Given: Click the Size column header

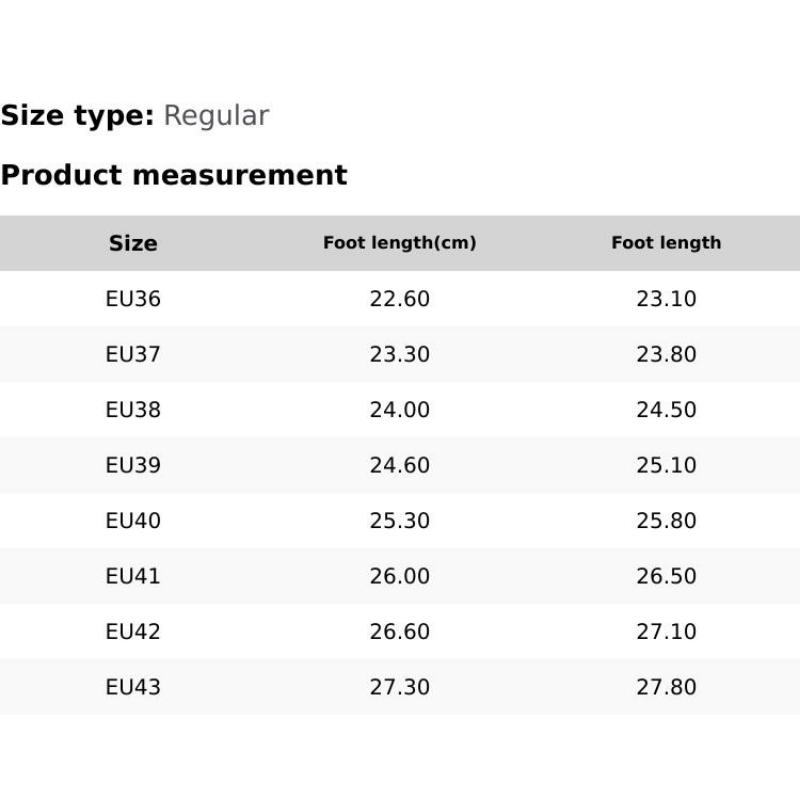Looking at the screenshot, I should click(x=133, y=243).
